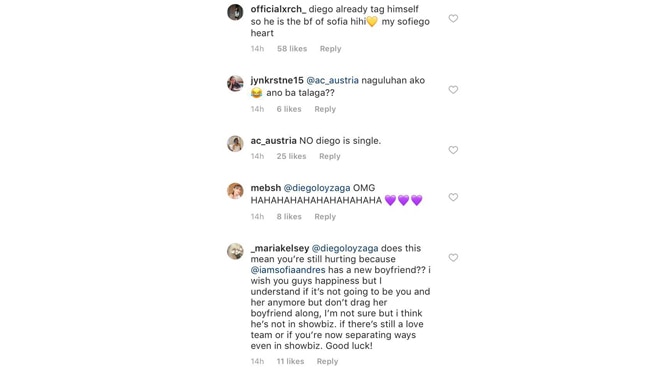Reply to officialxrch_'s comment
This screenshot has height=368, width=660.
330,49
